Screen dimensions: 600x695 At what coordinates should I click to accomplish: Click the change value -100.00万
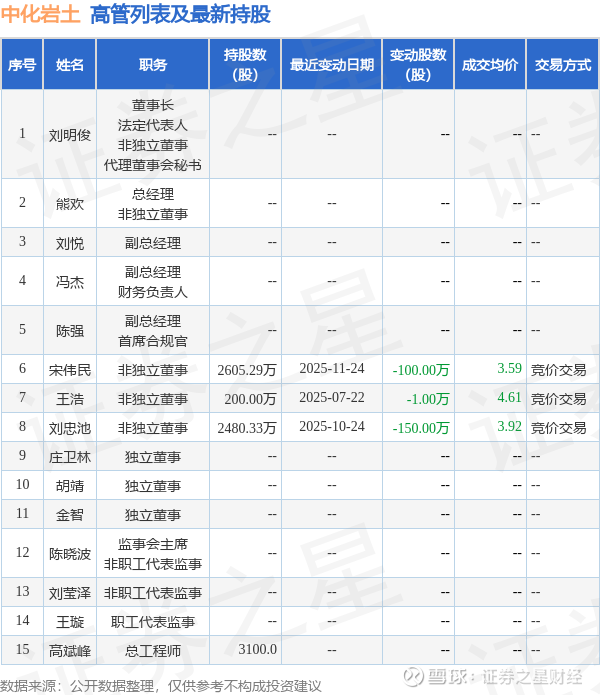pos(421,370)
